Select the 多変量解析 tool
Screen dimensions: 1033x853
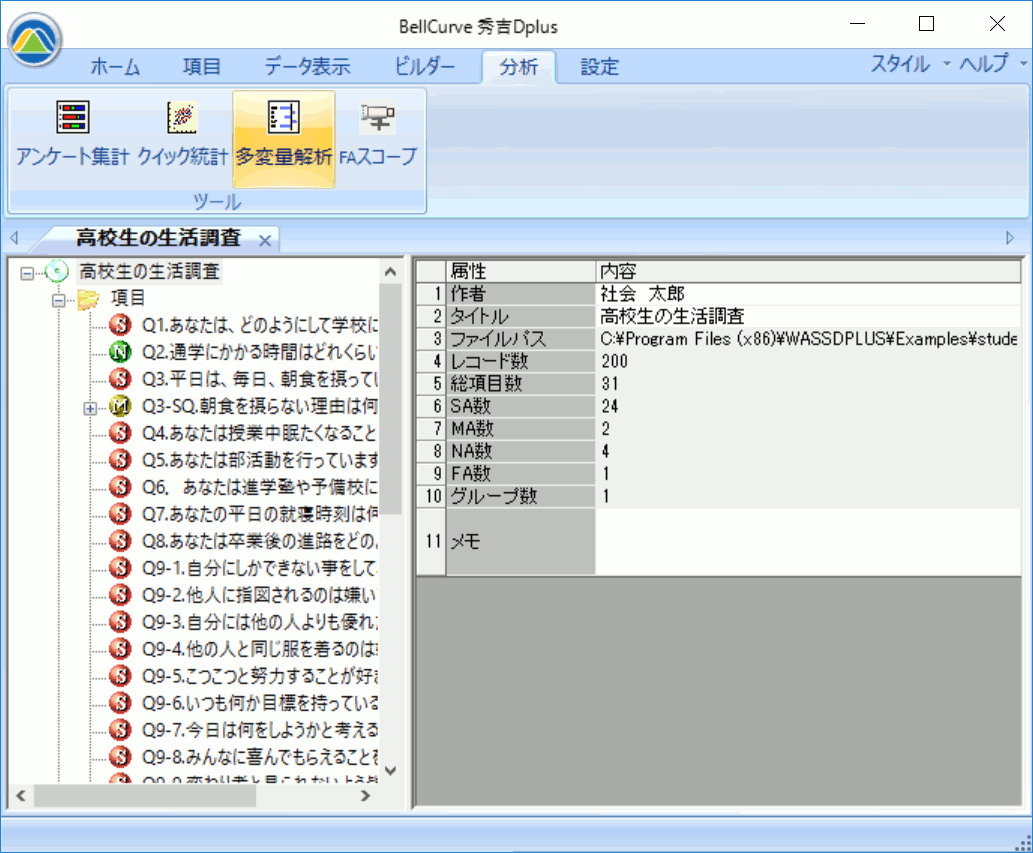[284, 139]
